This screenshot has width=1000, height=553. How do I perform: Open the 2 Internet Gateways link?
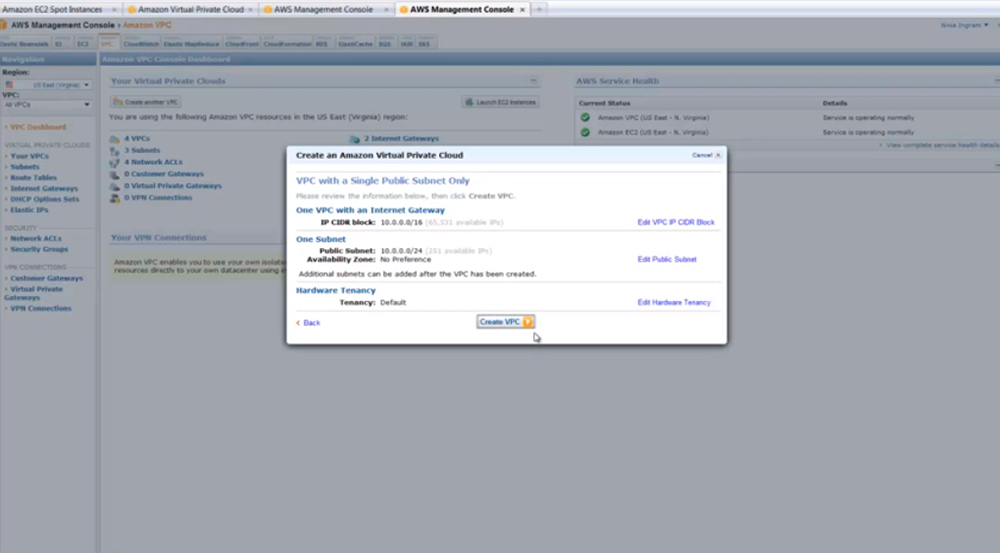pyautogui.click(x=402, y=138)
